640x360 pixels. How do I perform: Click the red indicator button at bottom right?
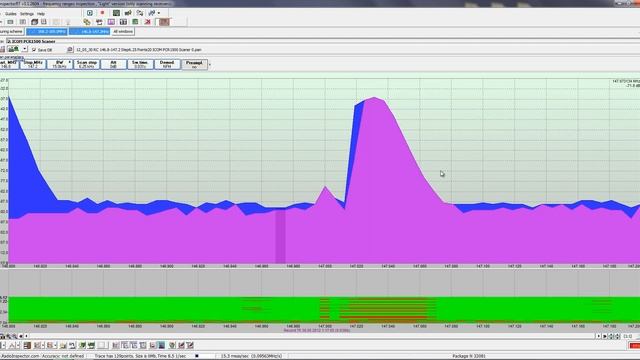coord(635,345)
